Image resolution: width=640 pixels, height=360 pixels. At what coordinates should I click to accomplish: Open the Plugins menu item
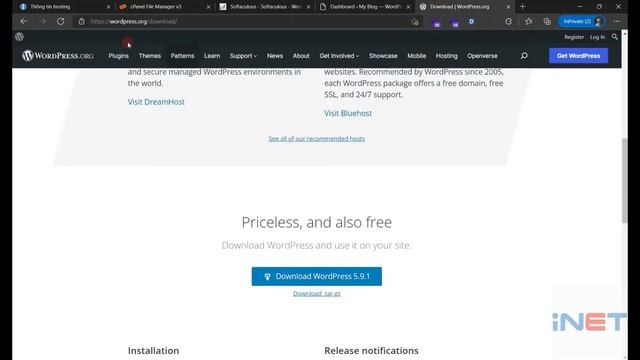118,56
